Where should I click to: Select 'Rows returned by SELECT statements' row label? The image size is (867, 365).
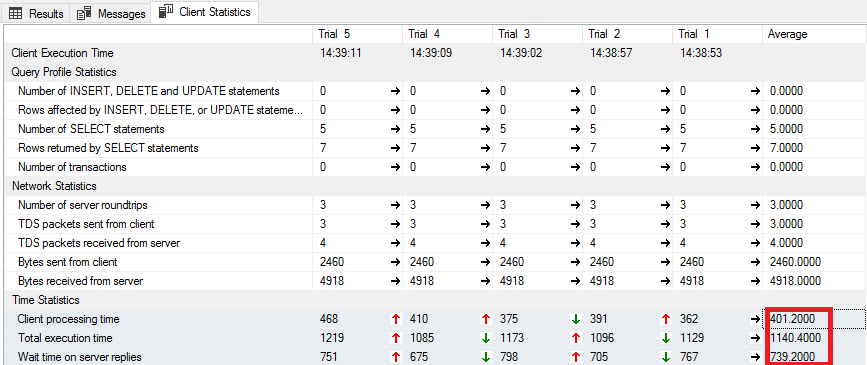click(108, 148)
